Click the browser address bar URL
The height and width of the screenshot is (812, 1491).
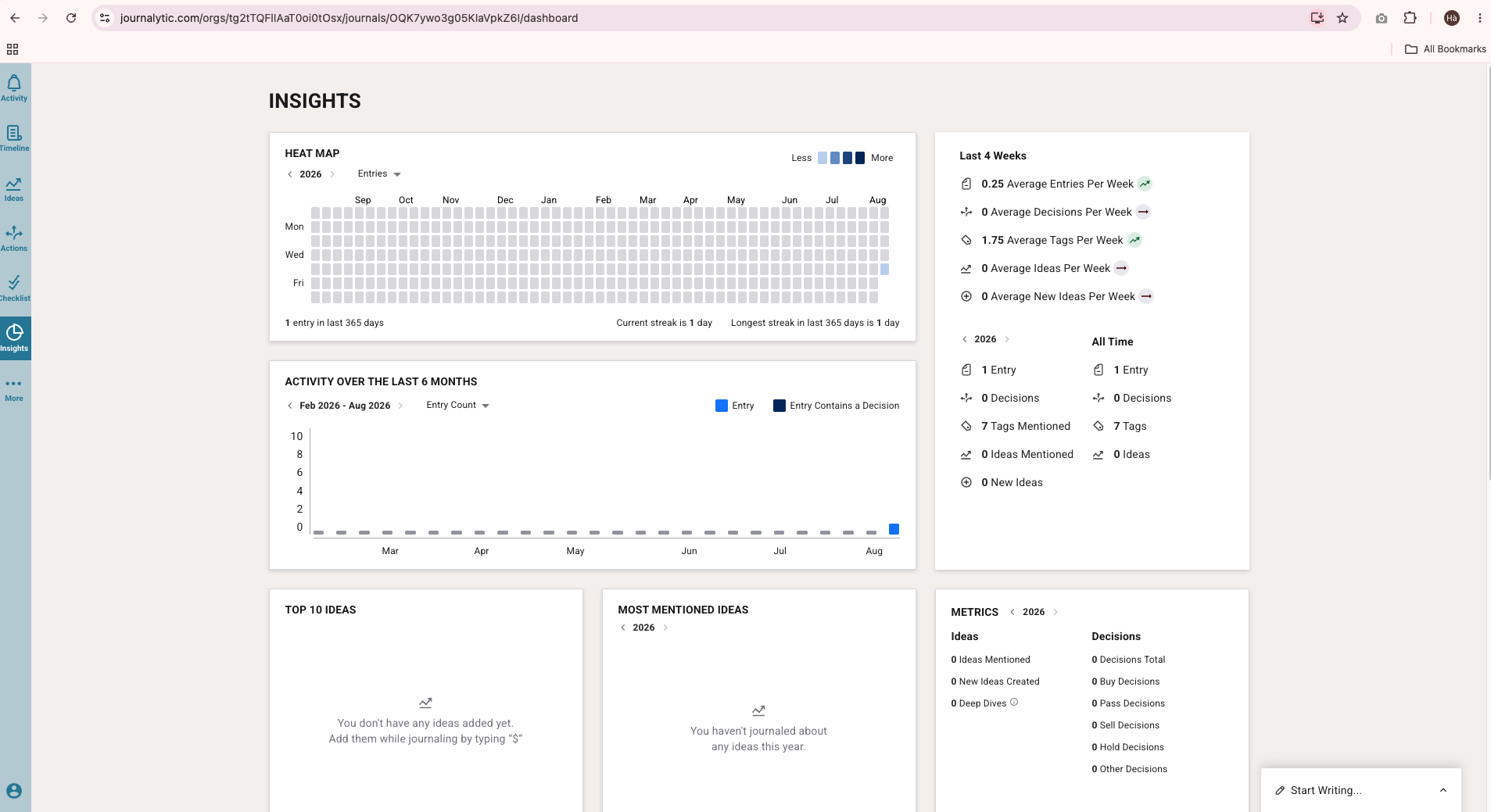pos(349,18)
